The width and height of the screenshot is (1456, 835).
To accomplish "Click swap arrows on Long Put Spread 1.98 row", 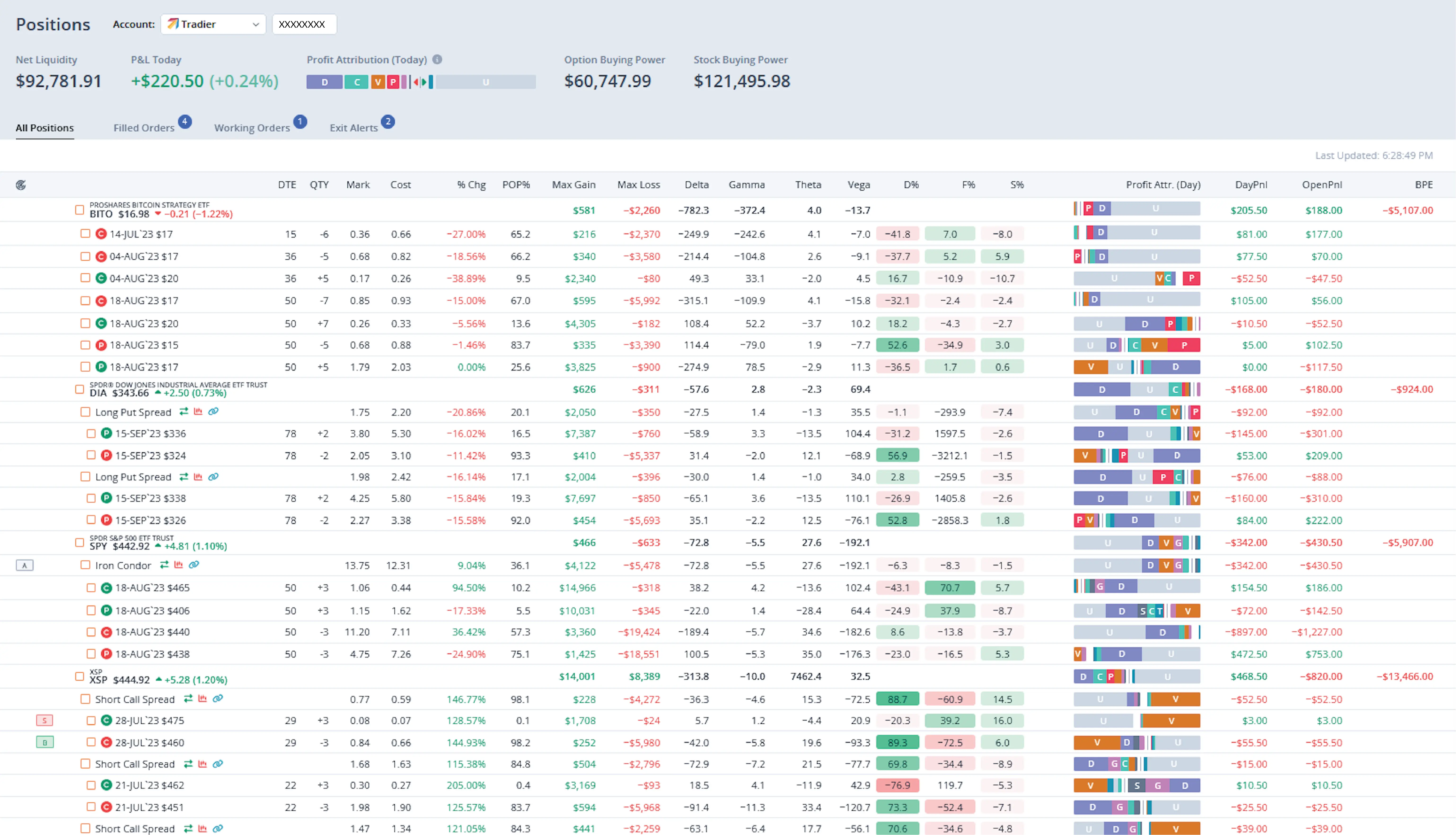I will tap(184, 477).
